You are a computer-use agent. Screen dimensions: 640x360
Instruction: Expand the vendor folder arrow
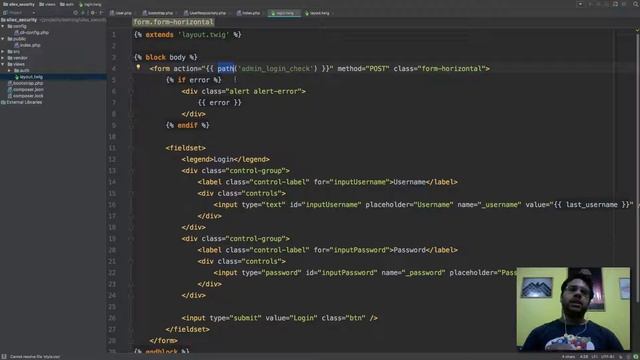click(3, 58)
